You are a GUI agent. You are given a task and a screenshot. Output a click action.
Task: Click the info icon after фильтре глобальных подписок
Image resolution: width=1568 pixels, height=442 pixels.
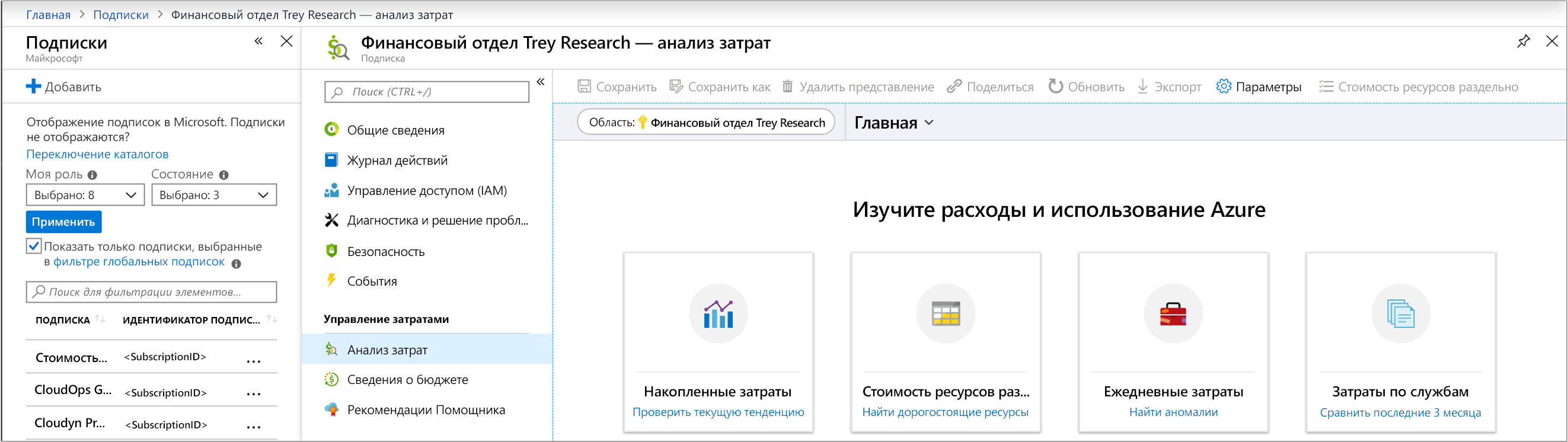coord(236,264)
